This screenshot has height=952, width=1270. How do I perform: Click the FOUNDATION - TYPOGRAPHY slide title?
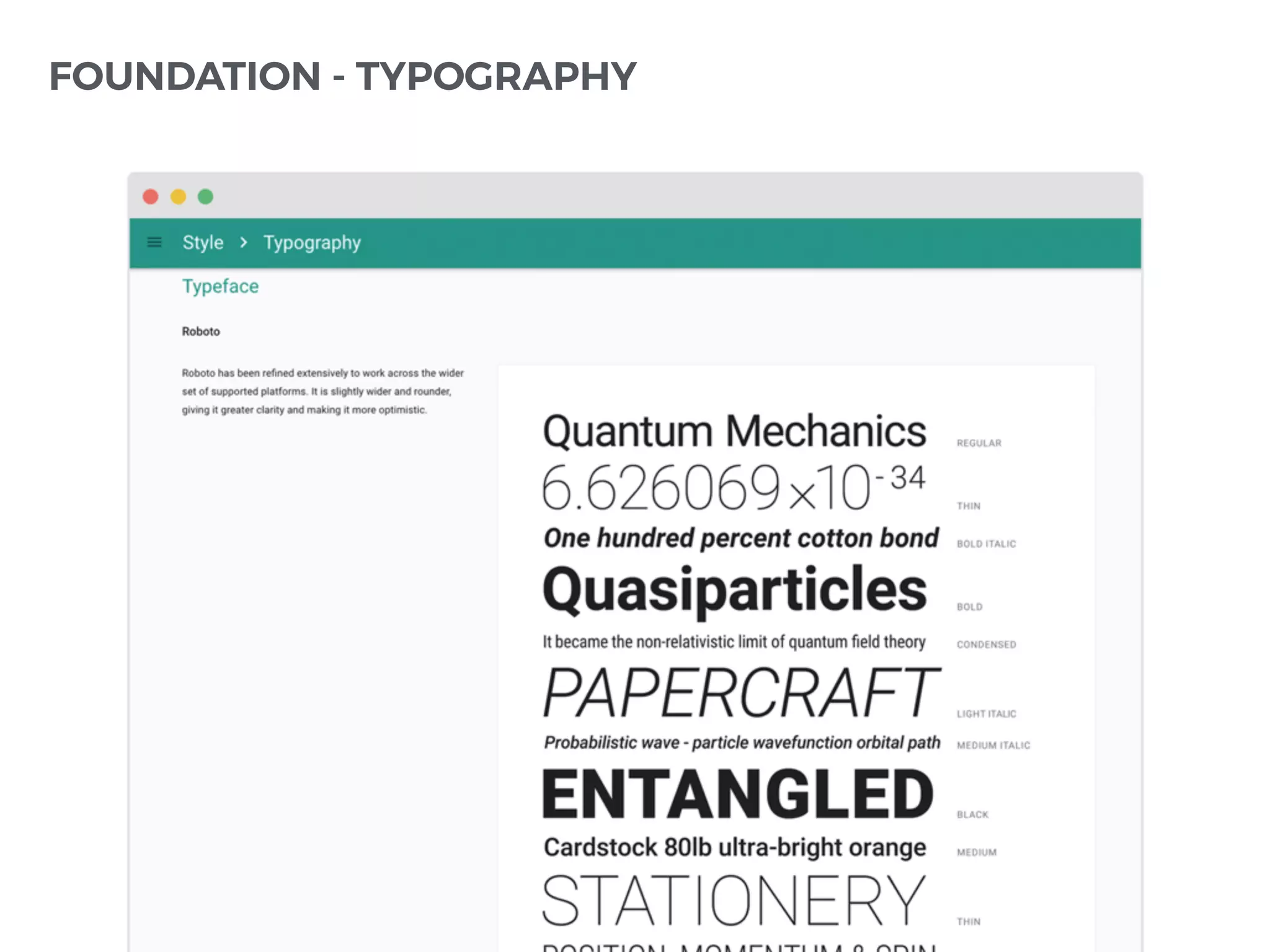[343, 76]
